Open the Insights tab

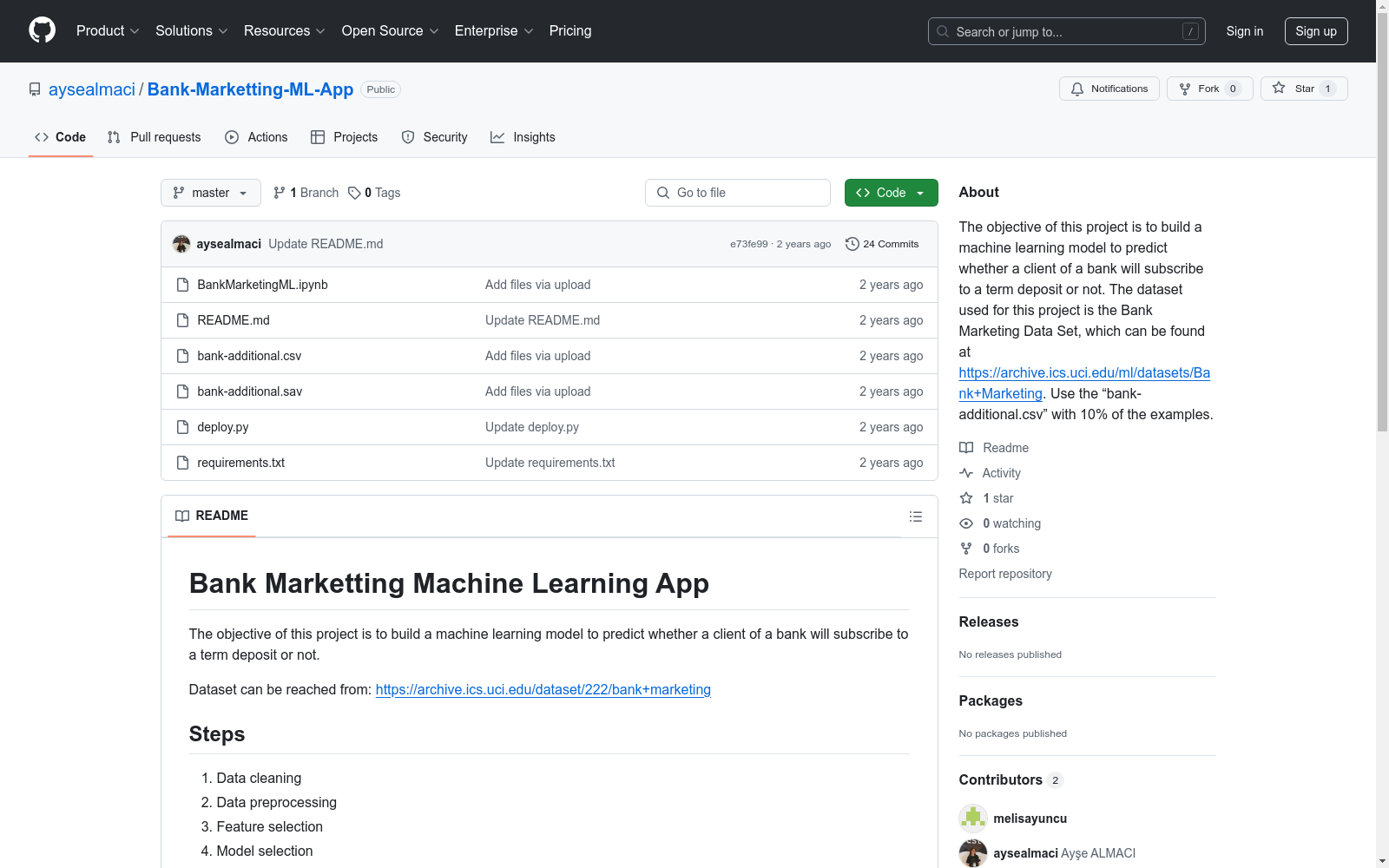tap(523, 137)
